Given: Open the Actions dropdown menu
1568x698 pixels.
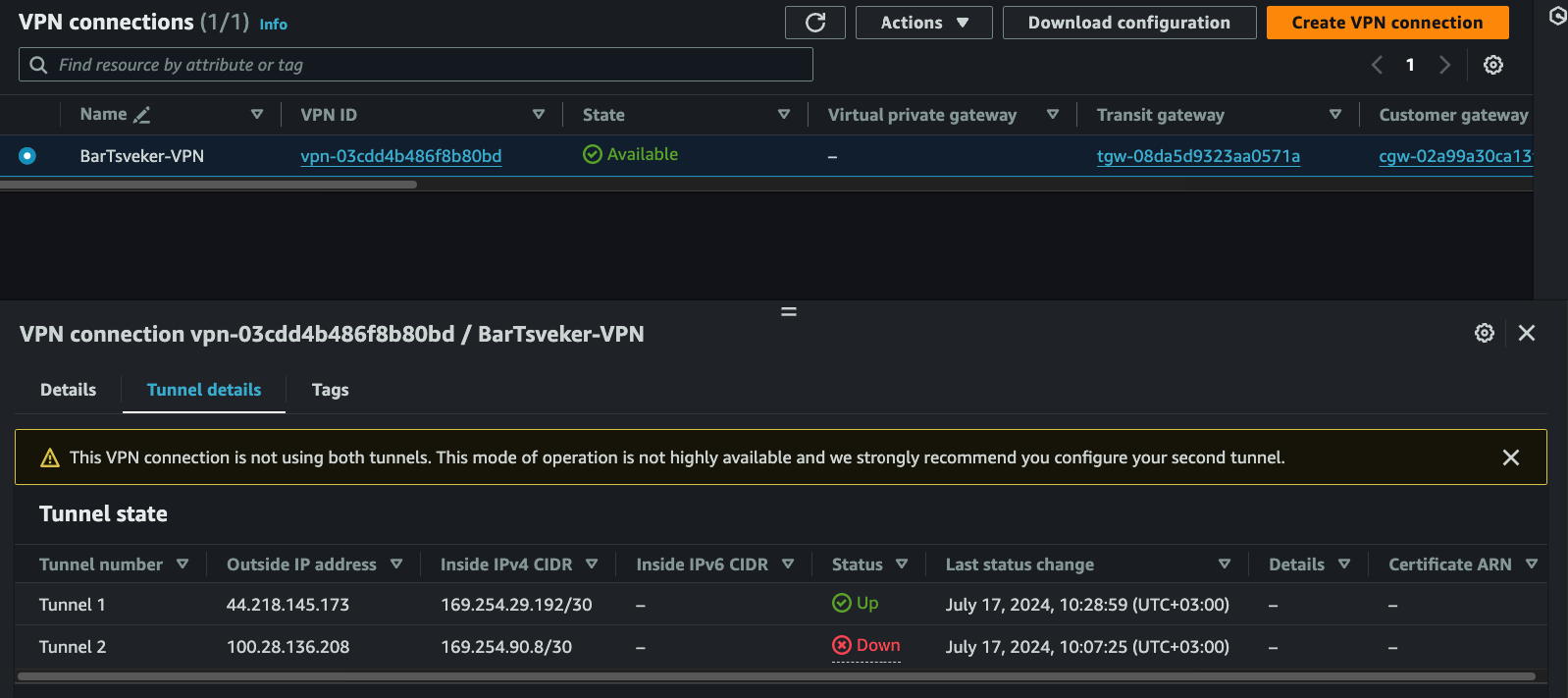Looking at the screenshot, I should [x=923, y=23].
